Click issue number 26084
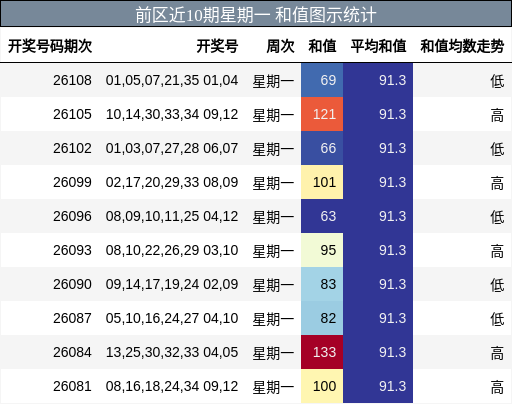512x404 pixels. point(72,352)
